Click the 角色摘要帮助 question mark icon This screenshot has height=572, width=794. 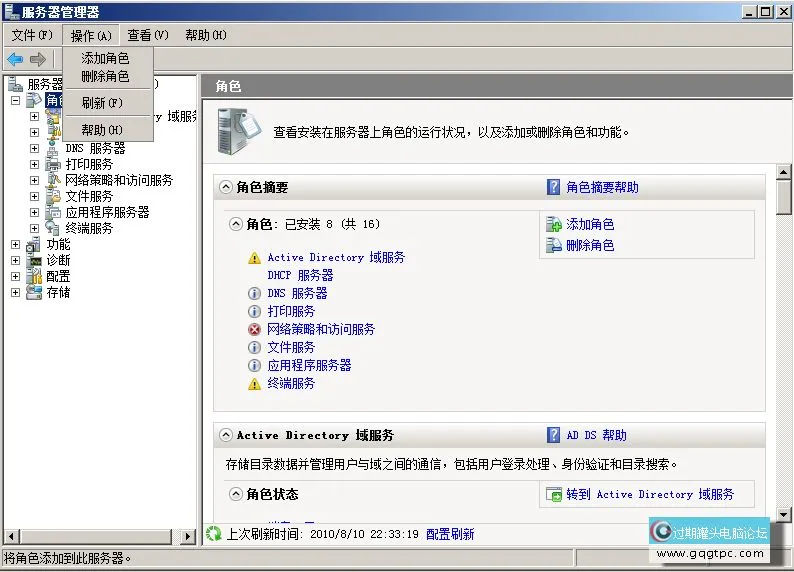(553, 187)
